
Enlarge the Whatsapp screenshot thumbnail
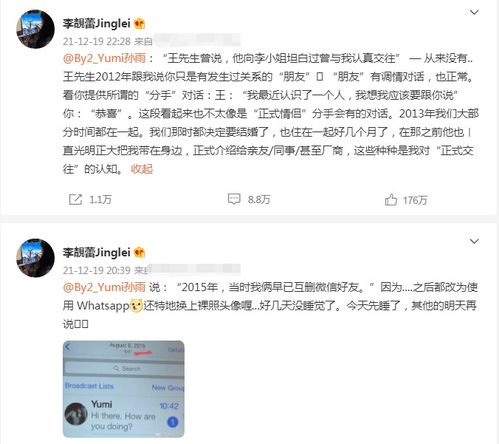tap(123, 389)
